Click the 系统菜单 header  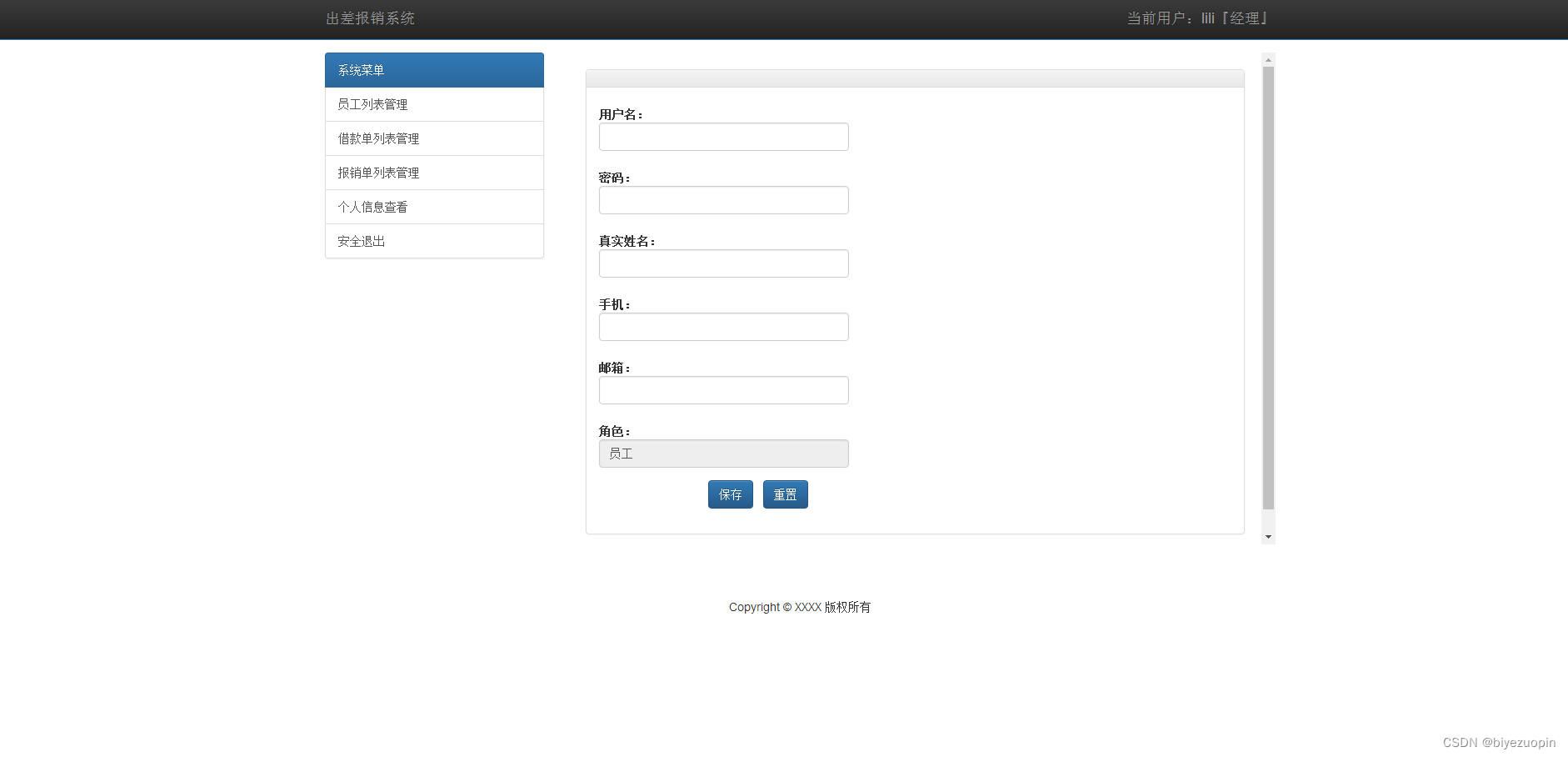[434, 70]
